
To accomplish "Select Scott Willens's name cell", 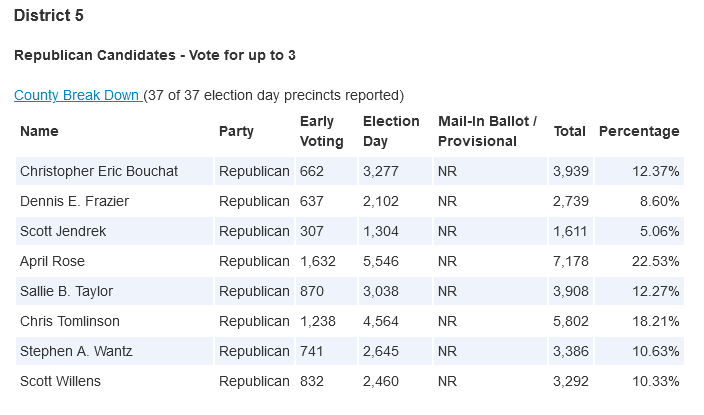I will coord(60,381).
